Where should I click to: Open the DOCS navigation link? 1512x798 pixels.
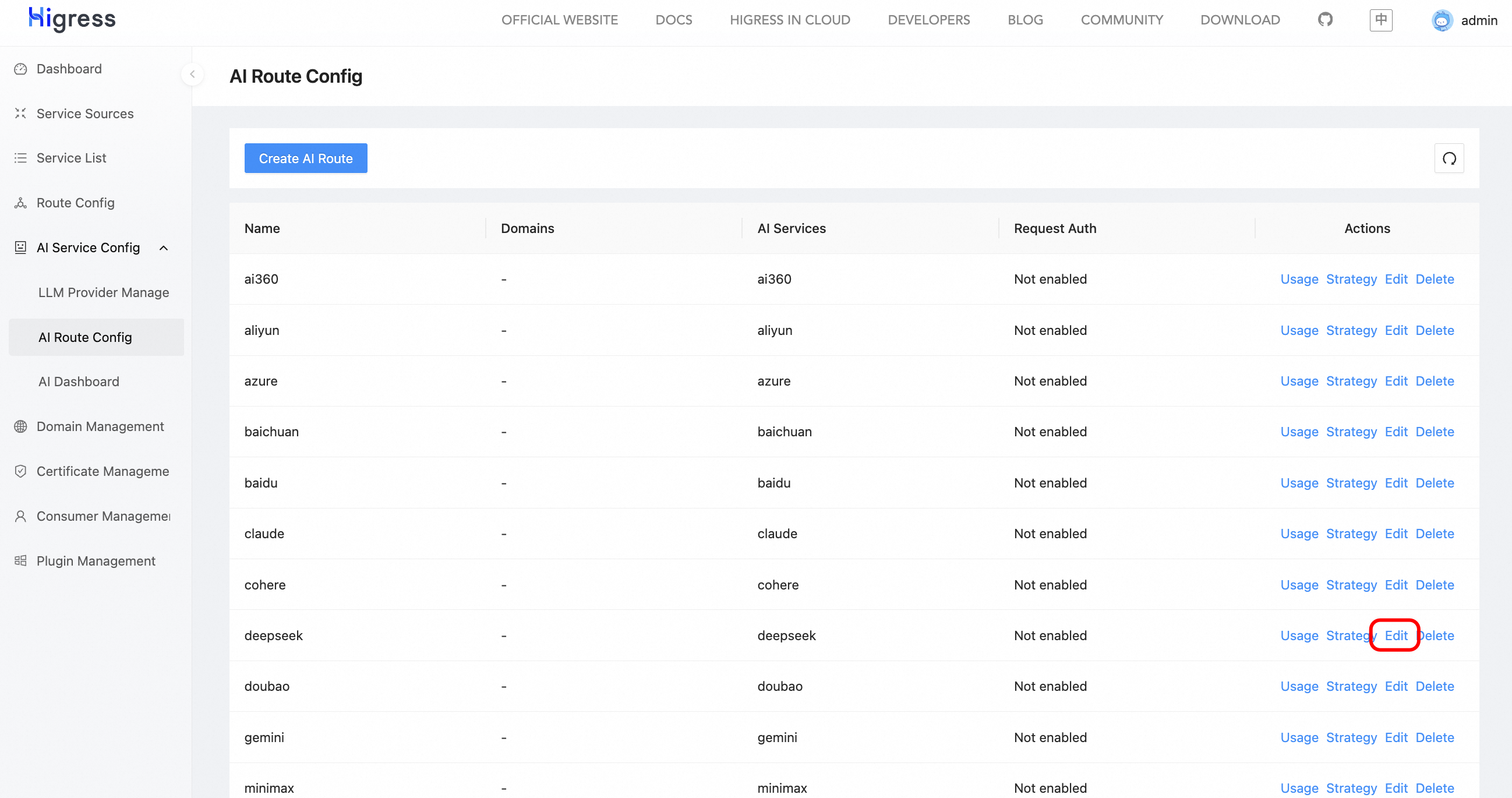(x=673, y=20)
